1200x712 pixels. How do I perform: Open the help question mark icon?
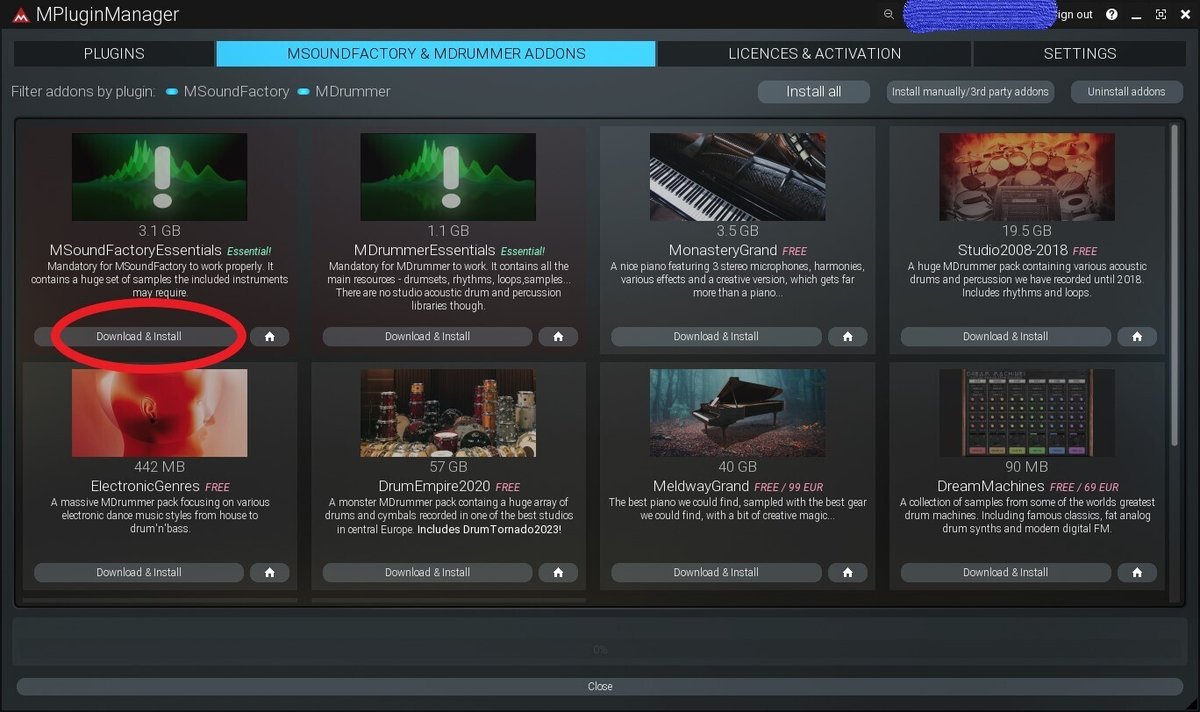coord(1112,15)
